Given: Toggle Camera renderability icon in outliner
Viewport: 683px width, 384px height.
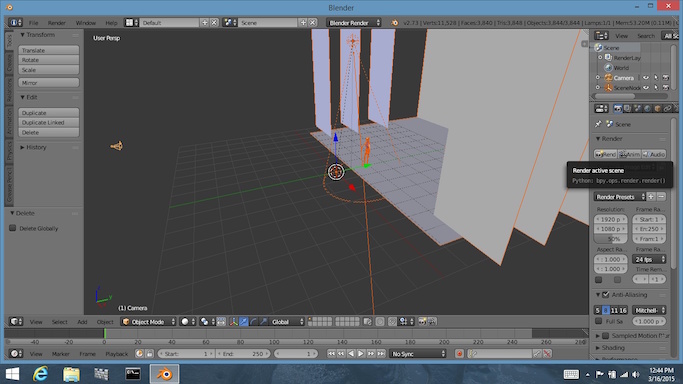Looking at the screenshot, I should tap(666, 77).
